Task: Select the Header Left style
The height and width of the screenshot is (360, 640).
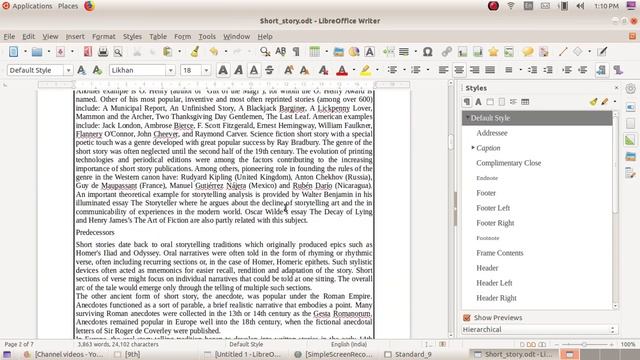Action: (x=494, y=283)
